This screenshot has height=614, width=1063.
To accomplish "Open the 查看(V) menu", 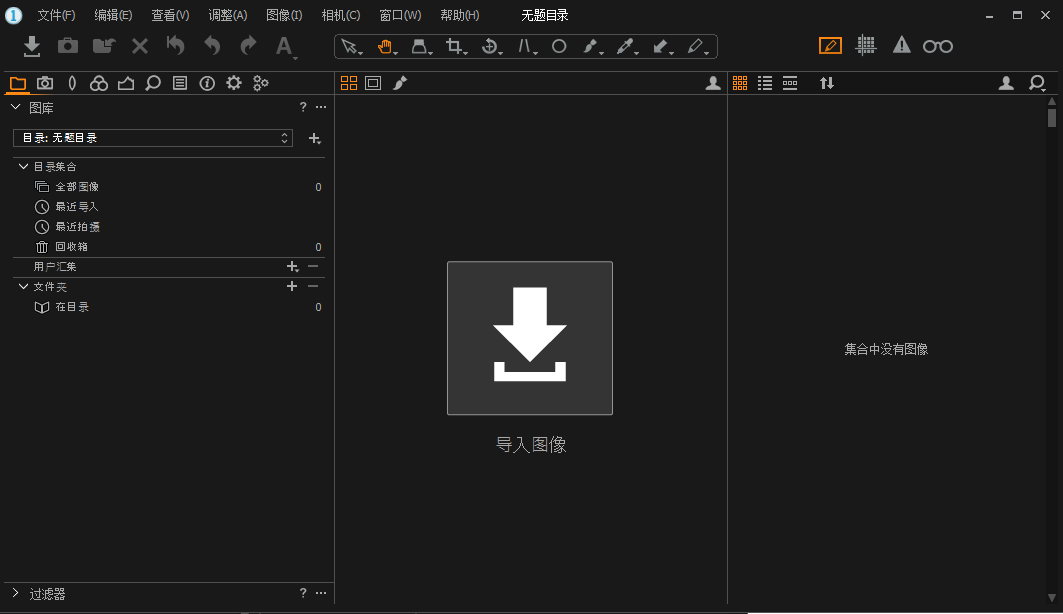I will 170,15.
